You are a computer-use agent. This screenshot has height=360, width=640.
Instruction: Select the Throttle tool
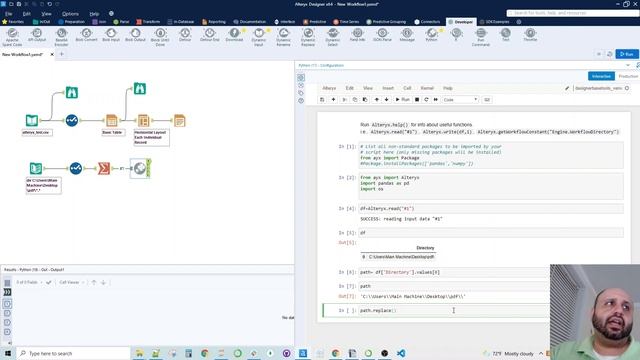click(530, 35)
